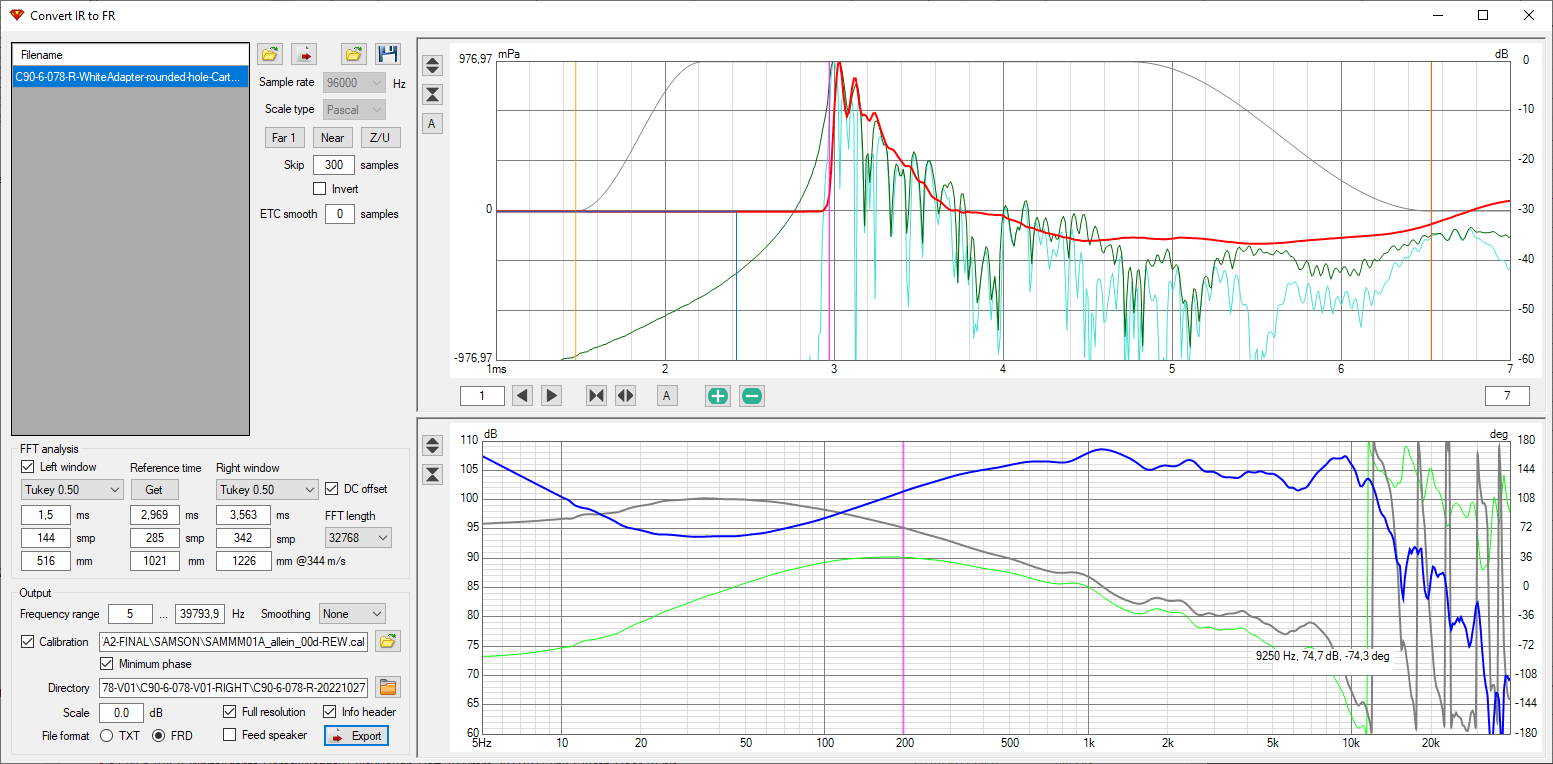Click the file icon with red arrow
Screen dimensions: 1553x764
point(305,54)
